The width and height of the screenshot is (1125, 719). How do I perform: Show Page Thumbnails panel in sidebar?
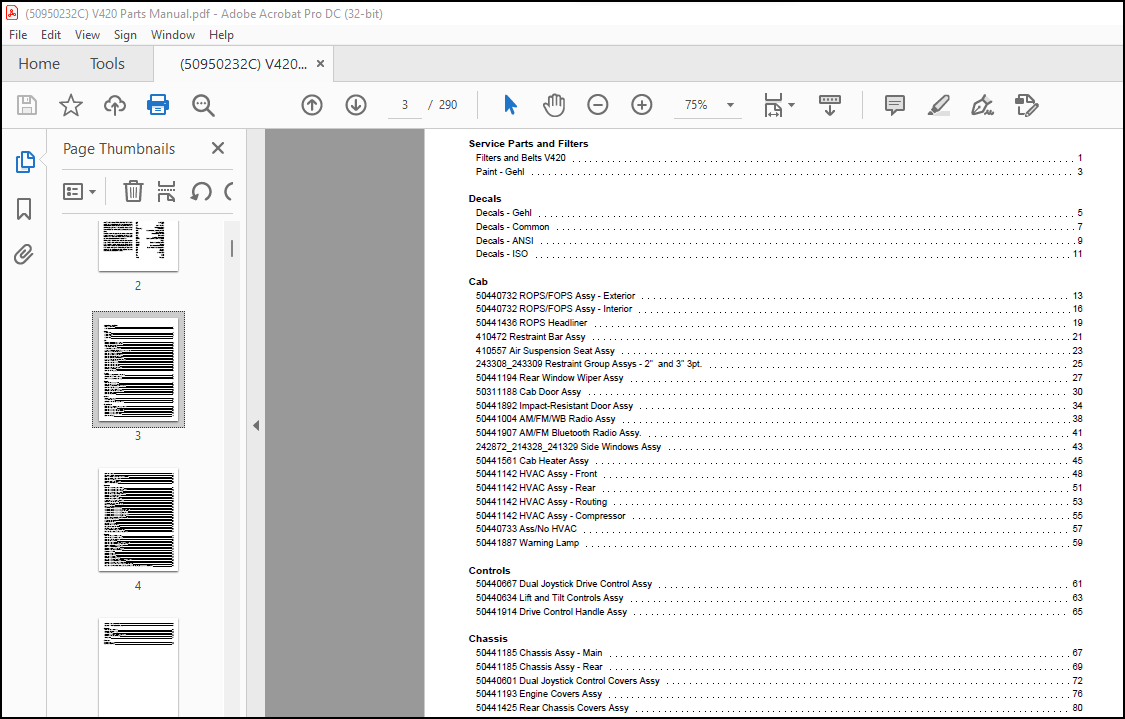[x=24, y=162]
